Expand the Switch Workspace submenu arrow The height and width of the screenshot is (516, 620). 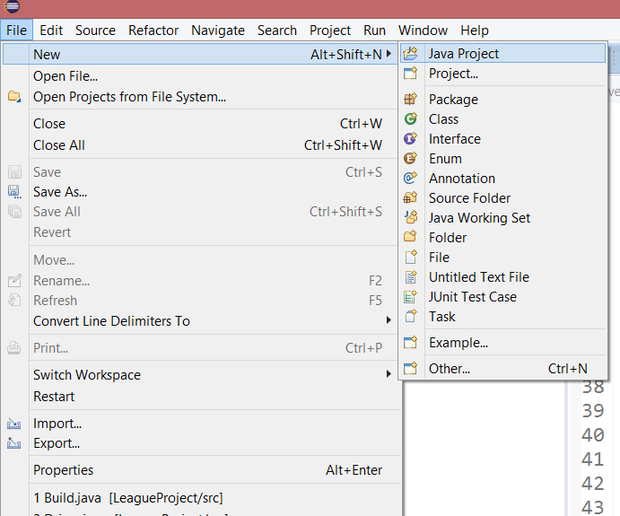[x=389, y=375]
